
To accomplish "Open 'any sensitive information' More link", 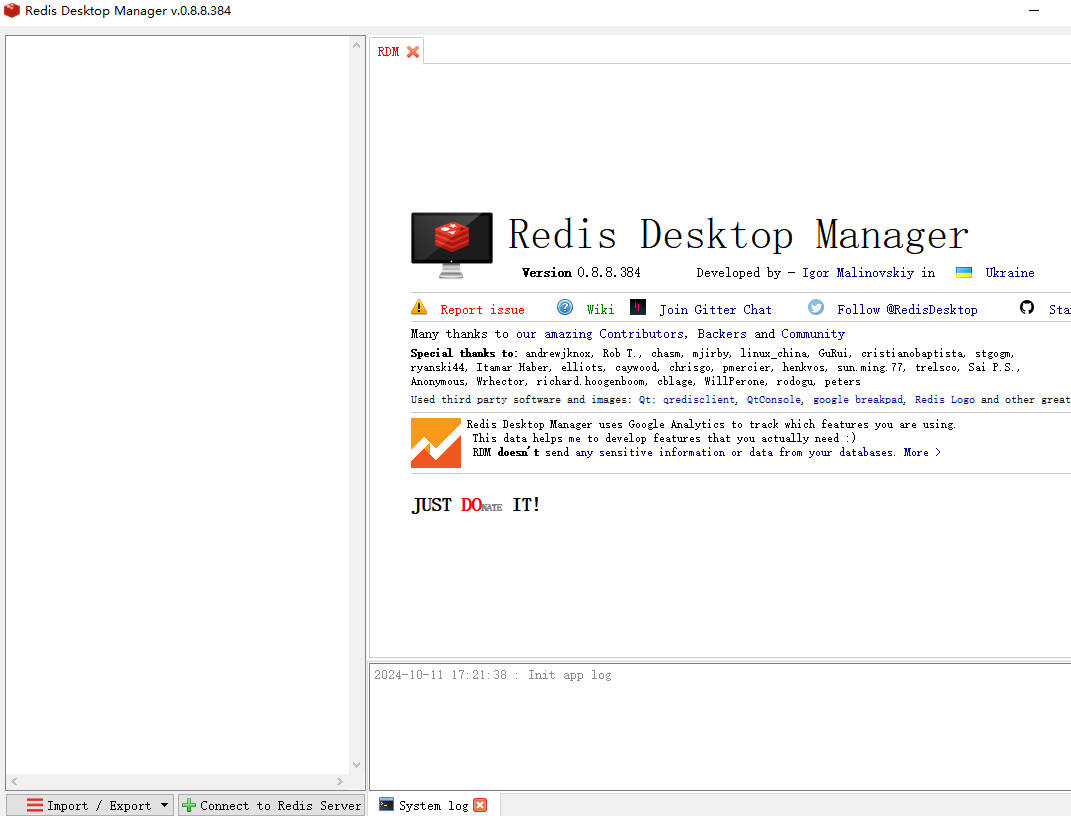I will (757, 453).
